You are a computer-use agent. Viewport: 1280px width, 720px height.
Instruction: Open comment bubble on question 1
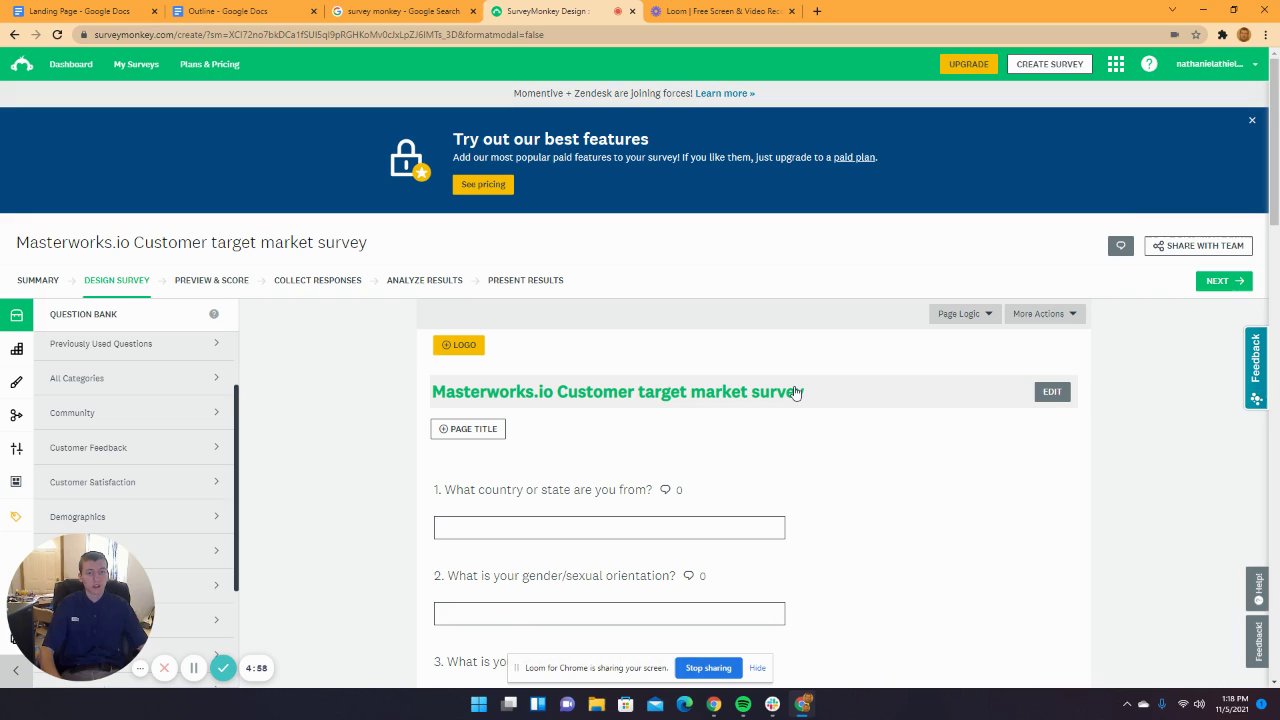[x=665, y=490]
